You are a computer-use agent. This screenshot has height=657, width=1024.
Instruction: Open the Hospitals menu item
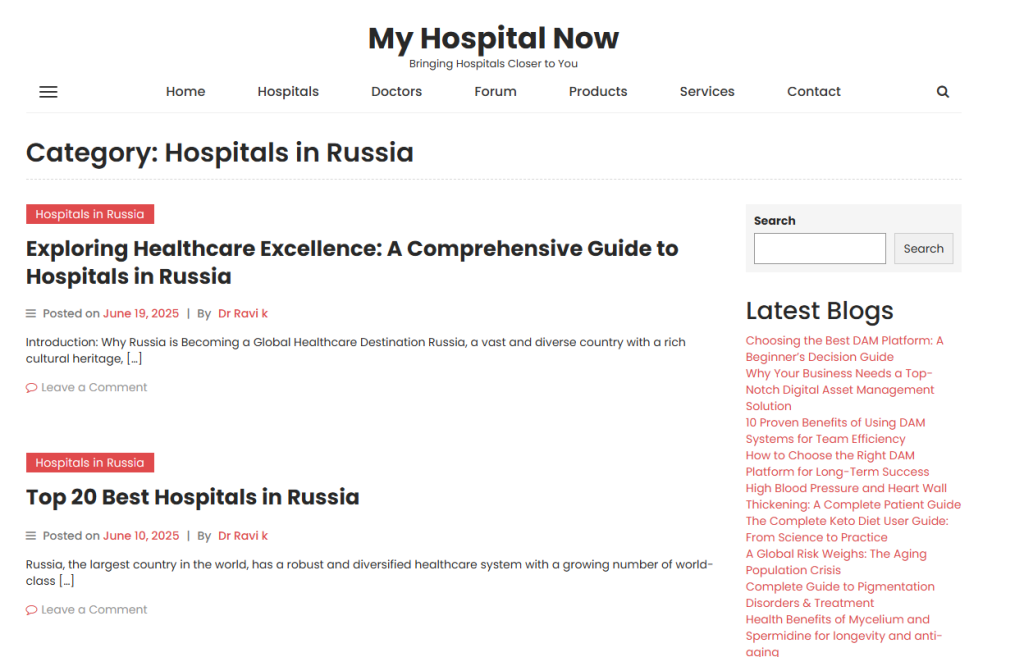click(288, 91)
